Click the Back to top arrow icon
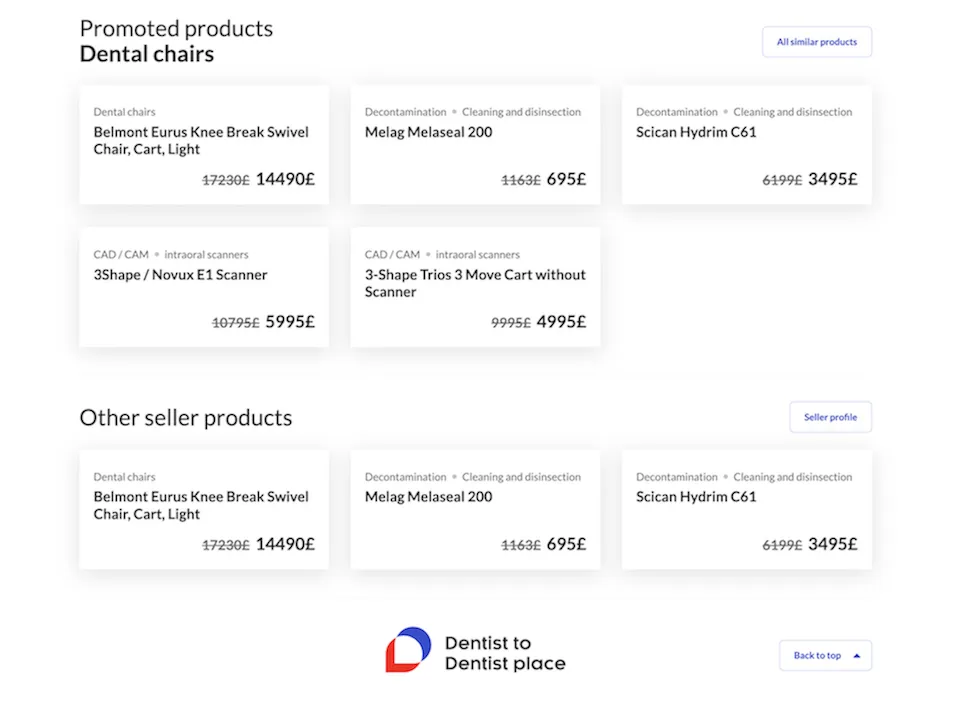This screenshot has height=710, width=977. (x=857, y=656)
